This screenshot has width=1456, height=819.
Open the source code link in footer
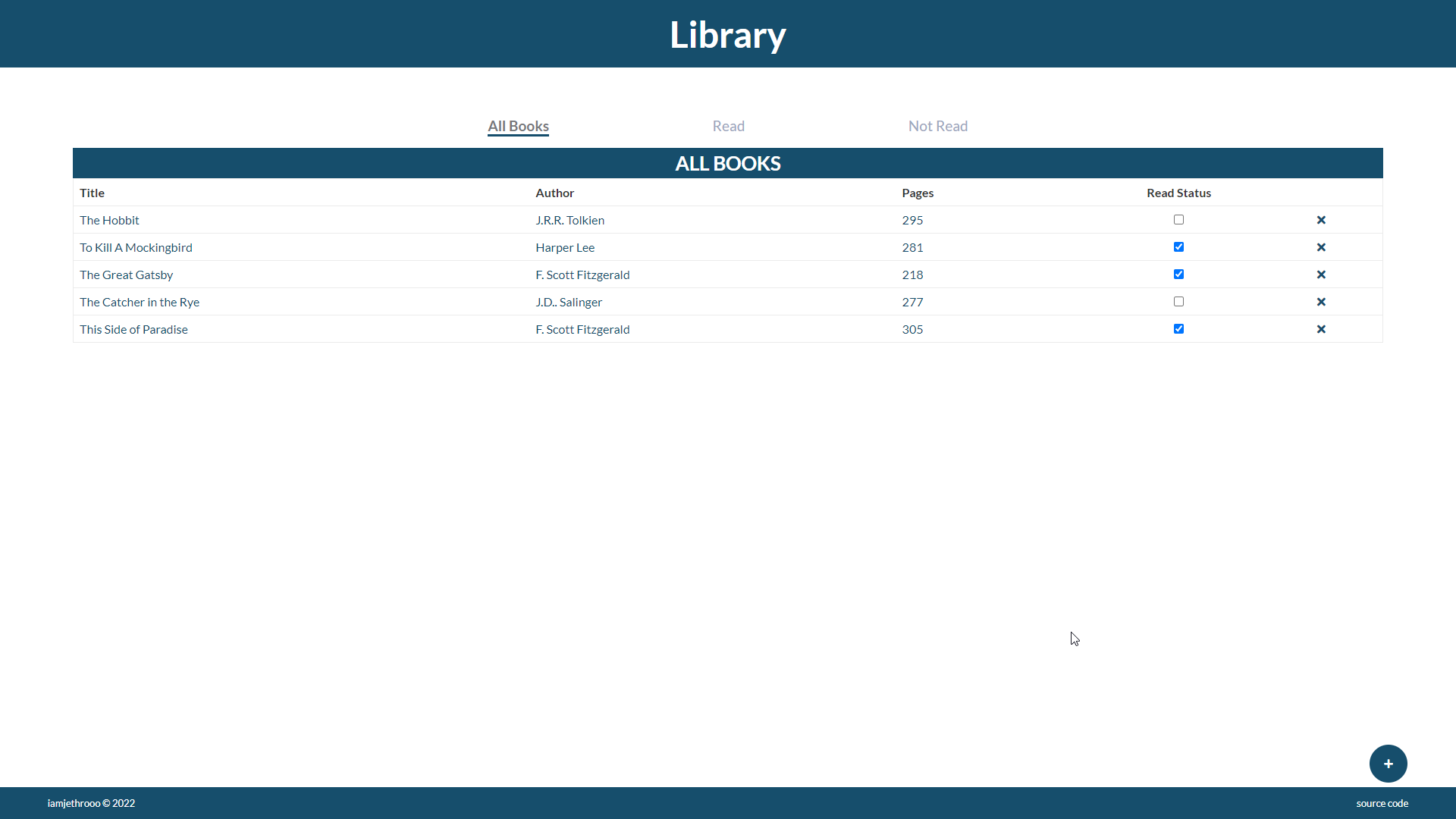click(x=1382, y=803)
